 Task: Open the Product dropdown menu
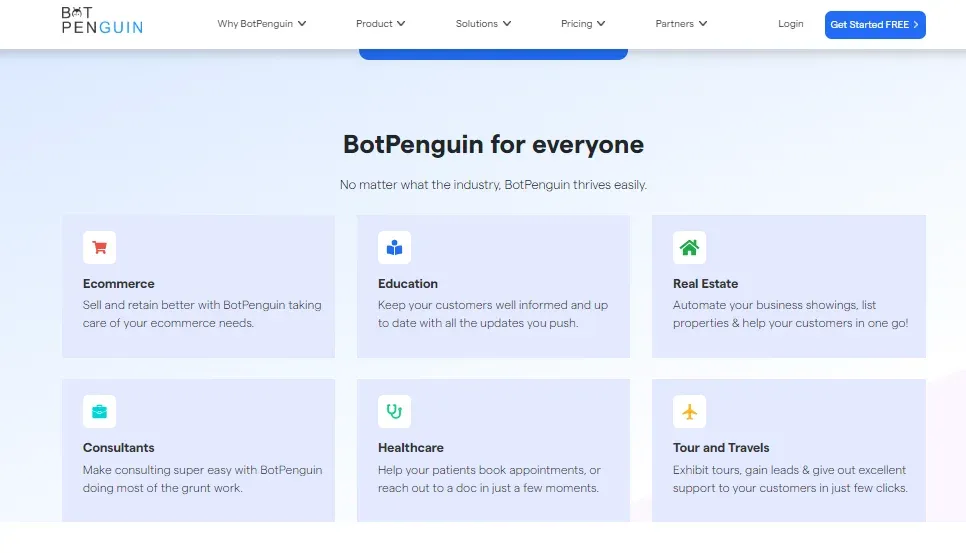pos(380,23)
